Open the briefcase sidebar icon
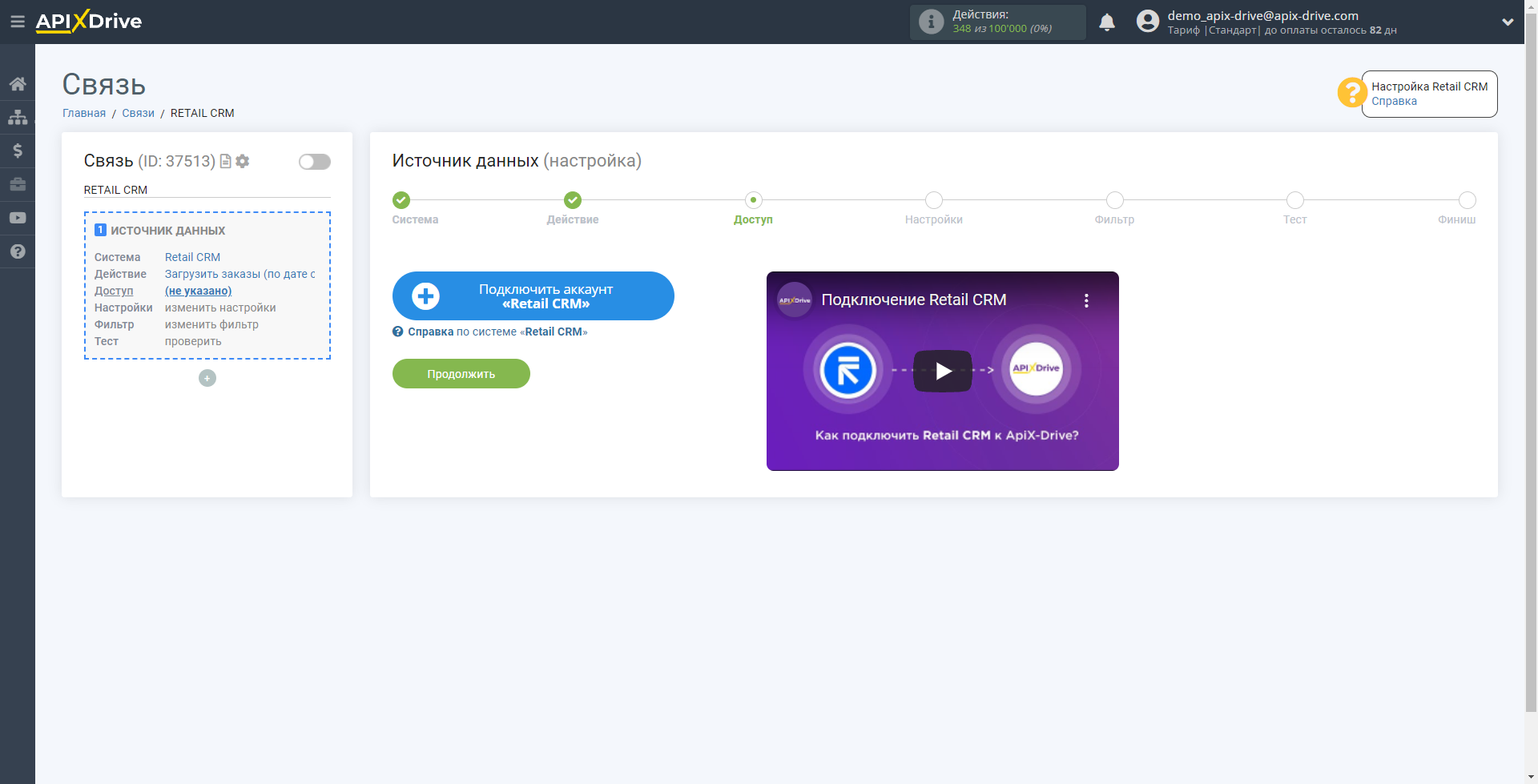This screenshot has height=784, width=1538. click(x=18, y=184)
